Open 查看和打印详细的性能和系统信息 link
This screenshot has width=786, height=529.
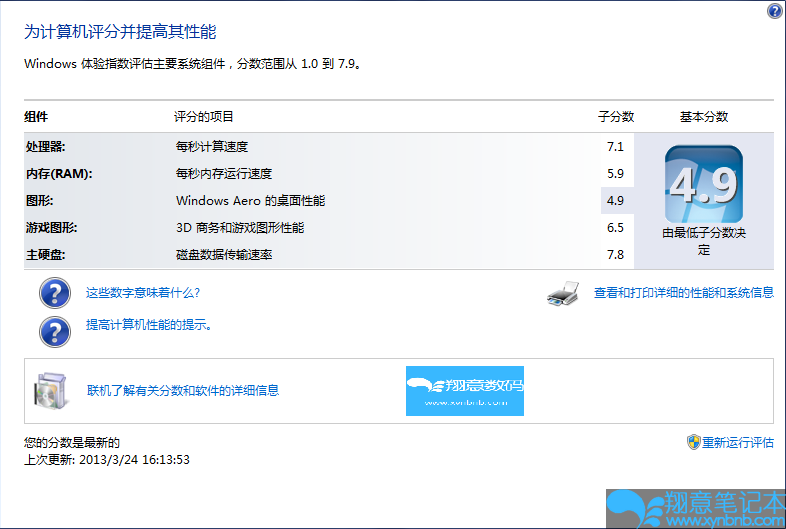click(x=683, y=293)
